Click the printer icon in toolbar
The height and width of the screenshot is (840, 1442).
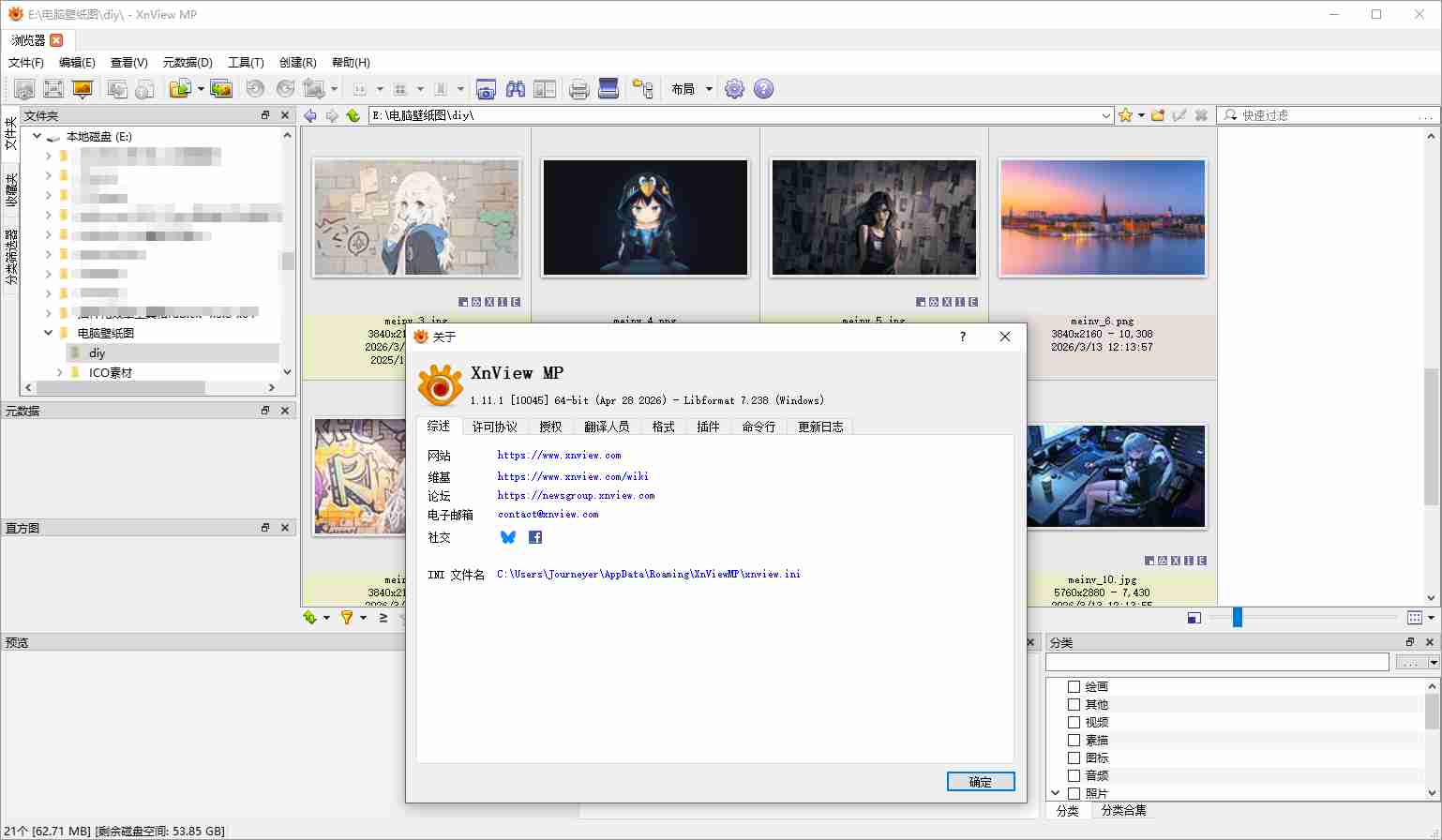click(578, 89)
